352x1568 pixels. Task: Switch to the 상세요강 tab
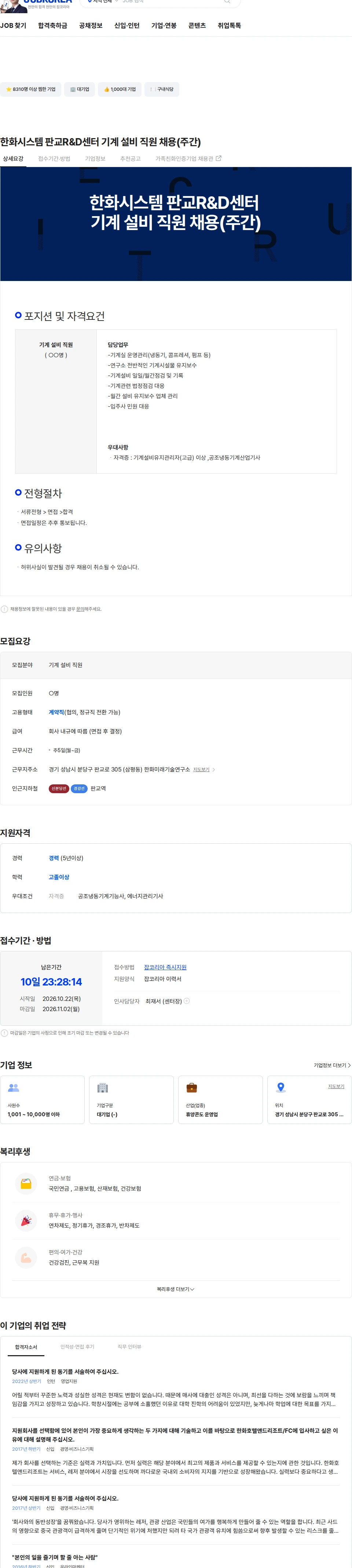[13, 159]
